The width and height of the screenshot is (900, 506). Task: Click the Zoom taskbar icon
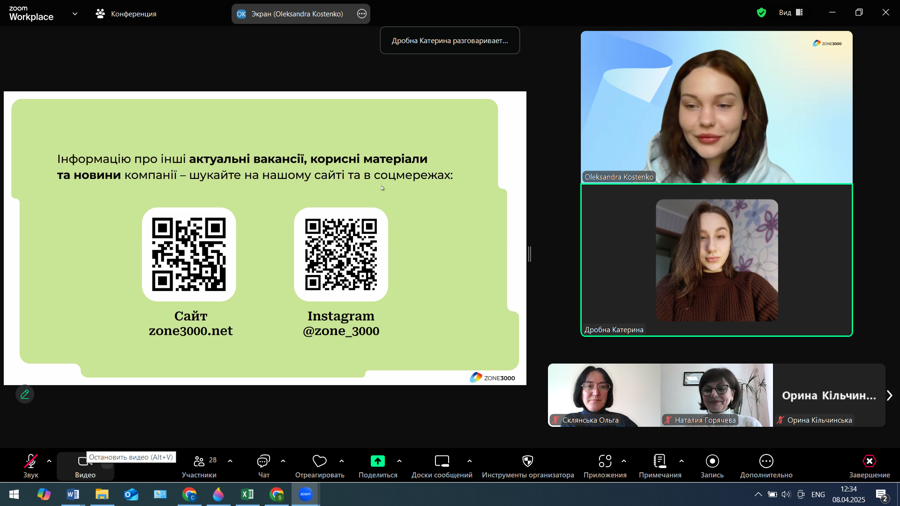click(x=305, y=494)
